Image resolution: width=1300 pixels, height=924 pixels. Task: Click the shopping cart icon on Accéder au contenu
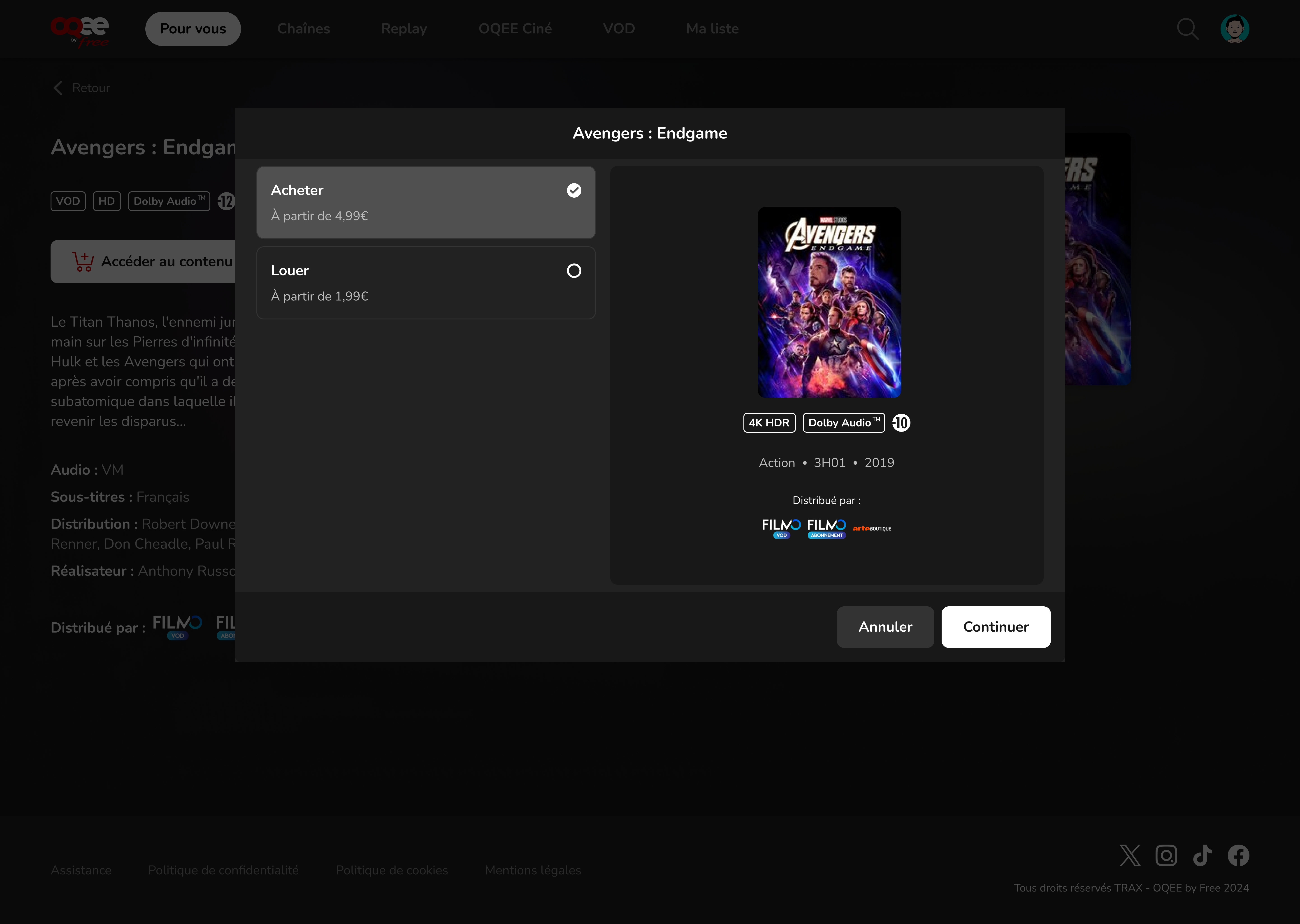click(x=83, y=261)
